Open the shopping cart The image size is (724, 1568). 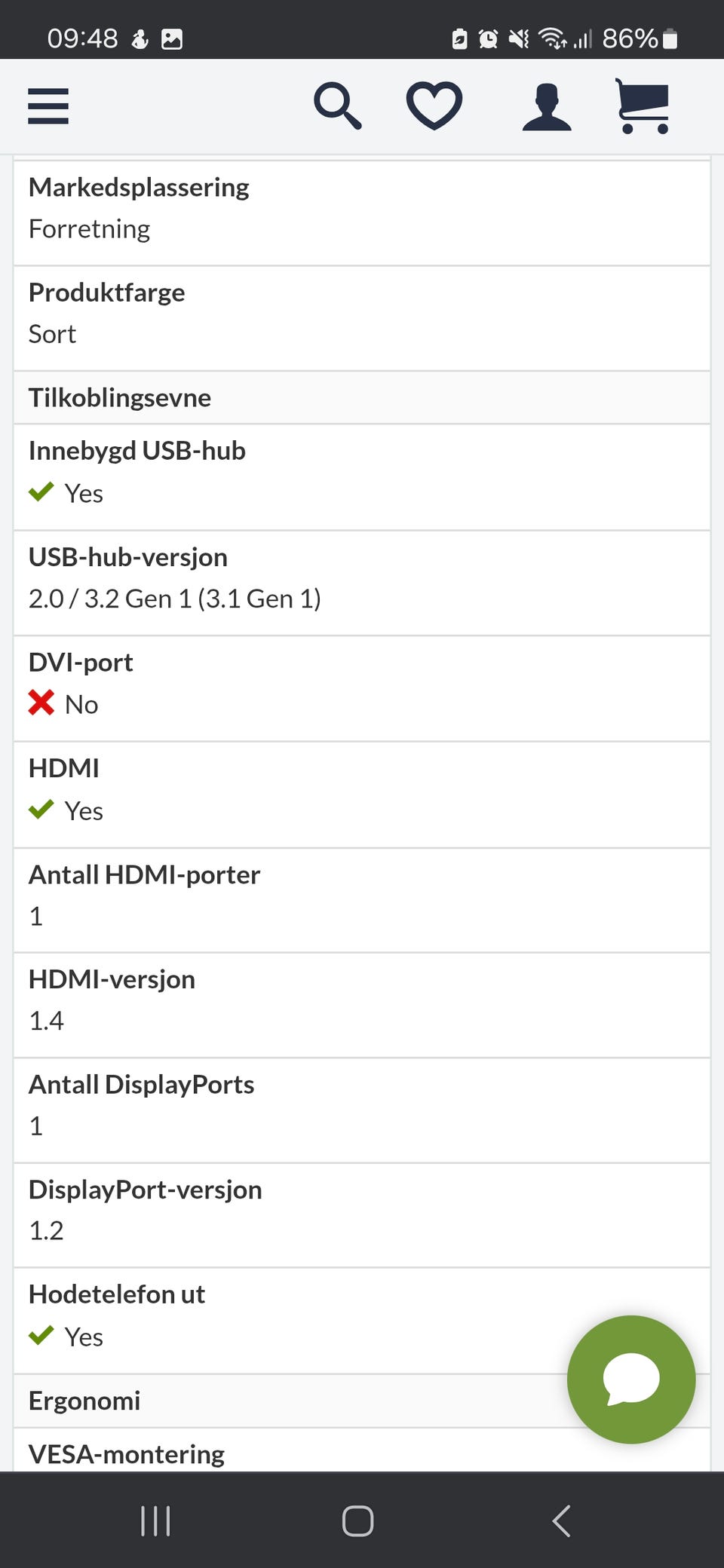[643, 106]
